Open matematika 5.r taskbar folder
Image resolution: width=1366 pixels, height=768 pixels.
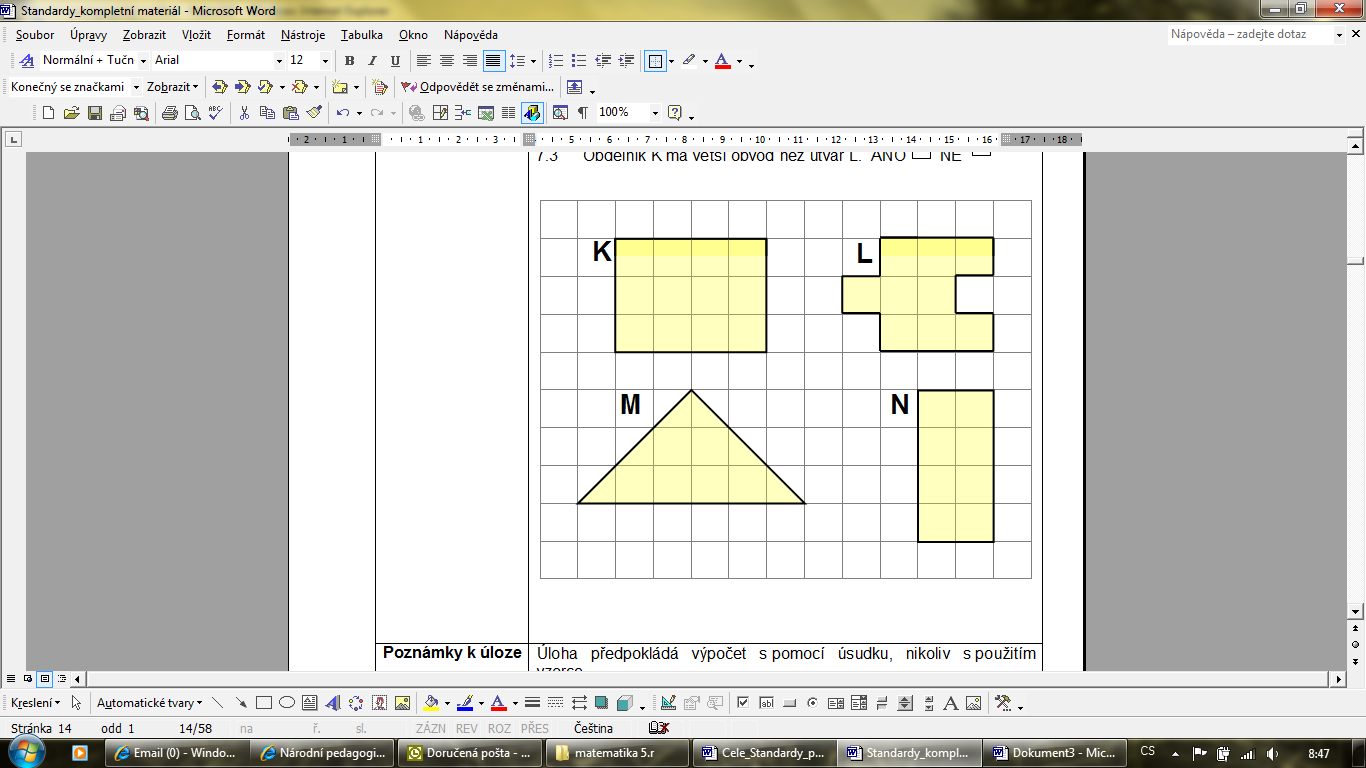618,753
